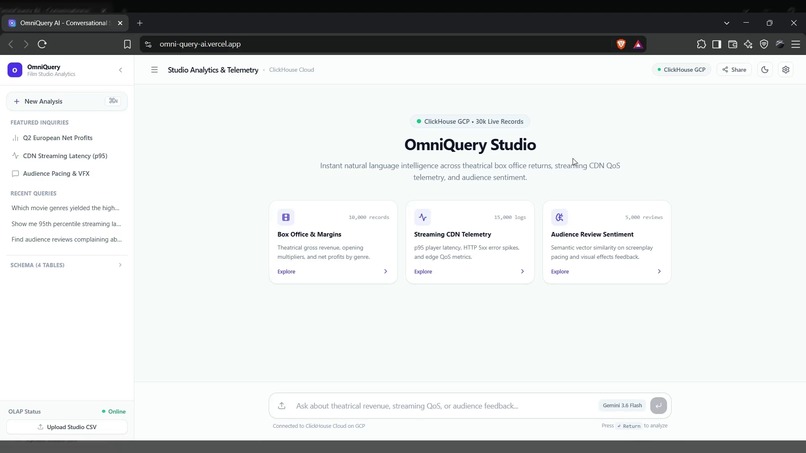The width and height of the screenshot is (806, 453).
Task: Open recent query 'Which movie genres yielded'
Action: pyautogui.click(x=65, y=208)
